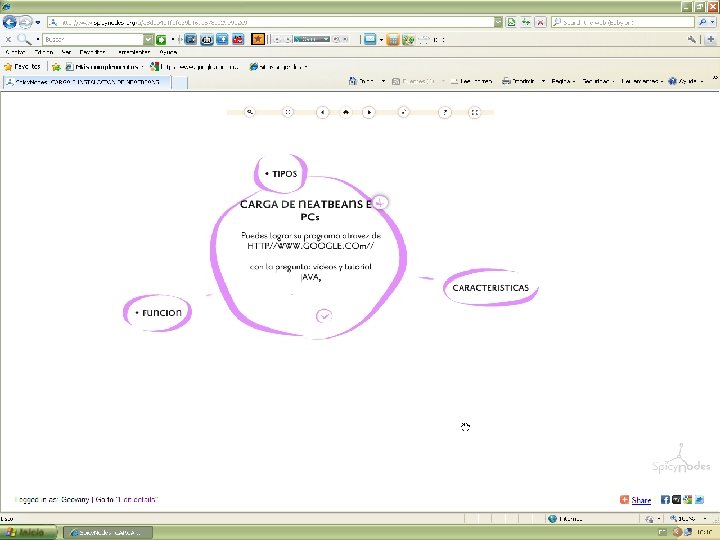Open the recent pages dropdown beside Forward
Screen dimensions: 720x540
click(x=38, y=22)
